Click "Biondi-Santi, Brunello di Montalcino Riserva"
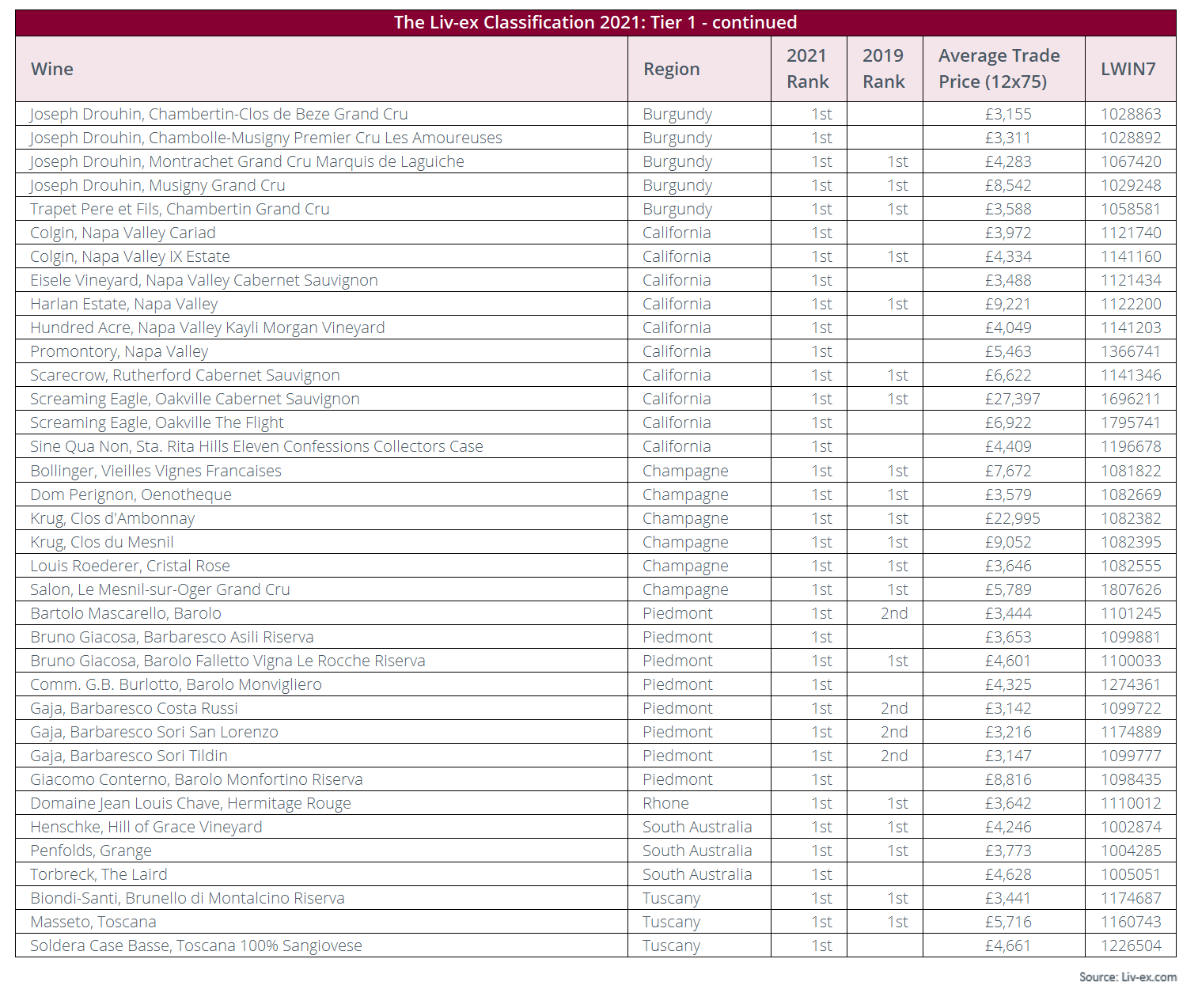 click(188, 898)
